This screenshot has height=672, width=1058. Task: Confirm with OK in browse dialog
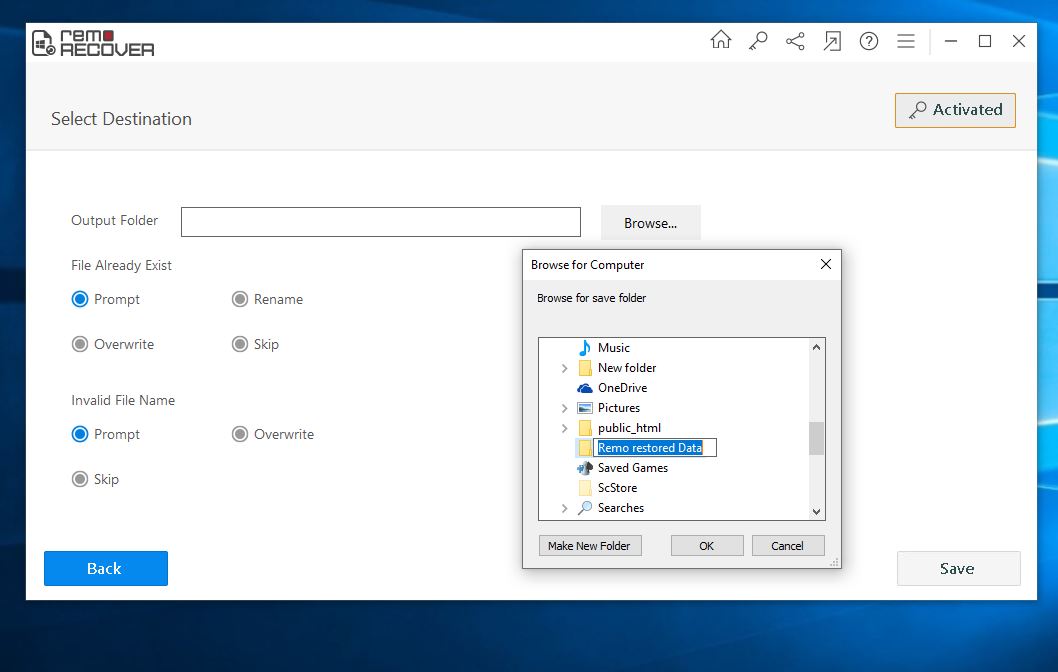(706, 545)
